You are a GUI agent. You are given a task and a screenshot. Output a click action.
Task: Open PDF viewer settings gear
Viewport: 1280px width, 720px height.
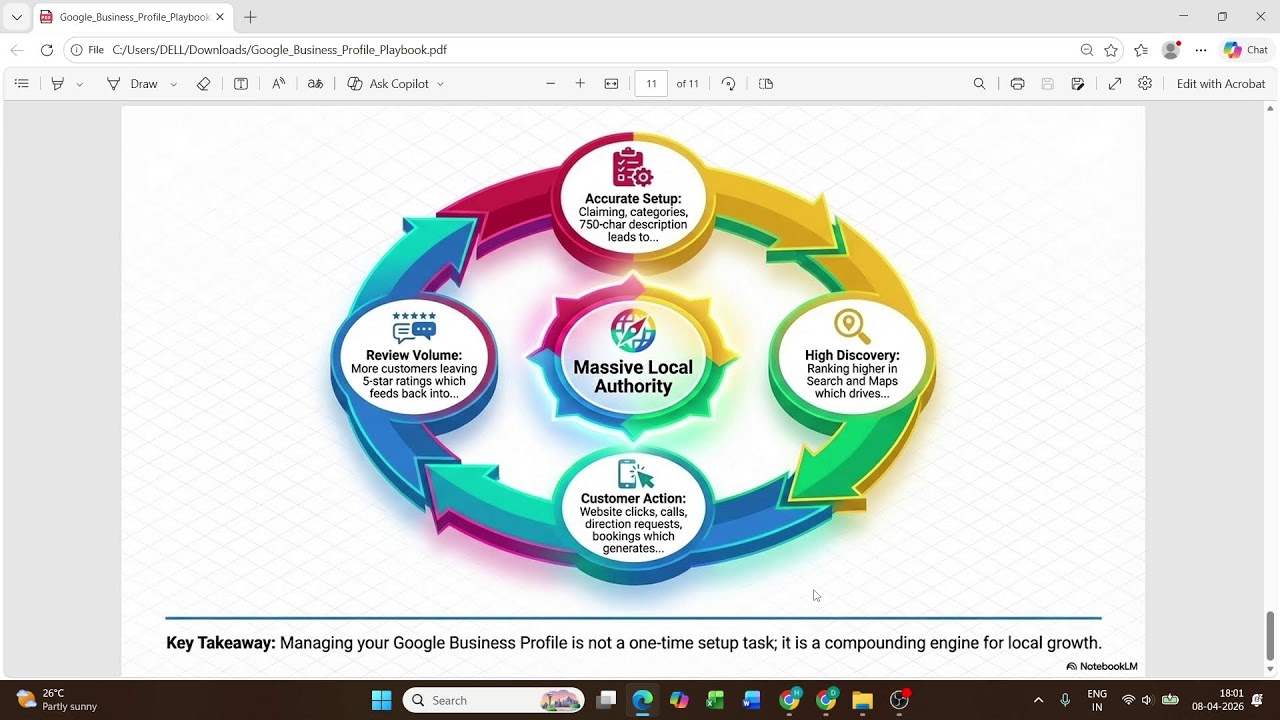click(1145, 84)
